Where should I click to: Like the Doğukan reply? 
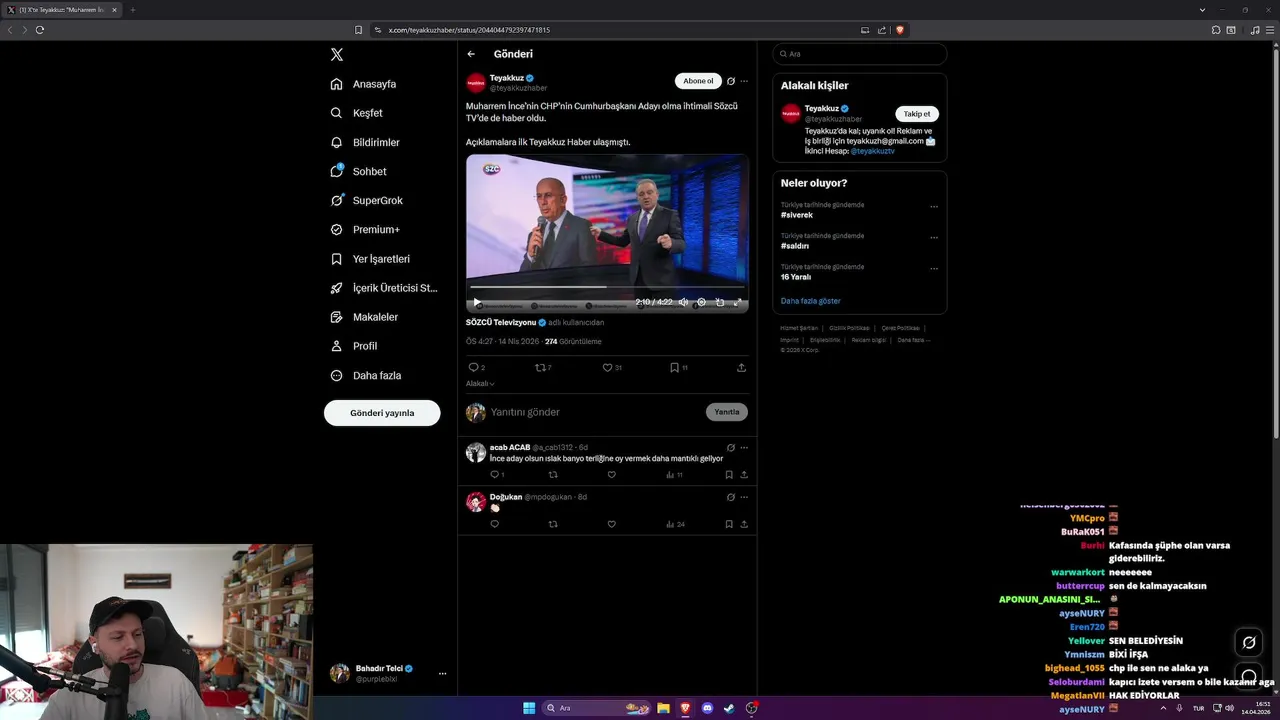(x=612, y=524)
